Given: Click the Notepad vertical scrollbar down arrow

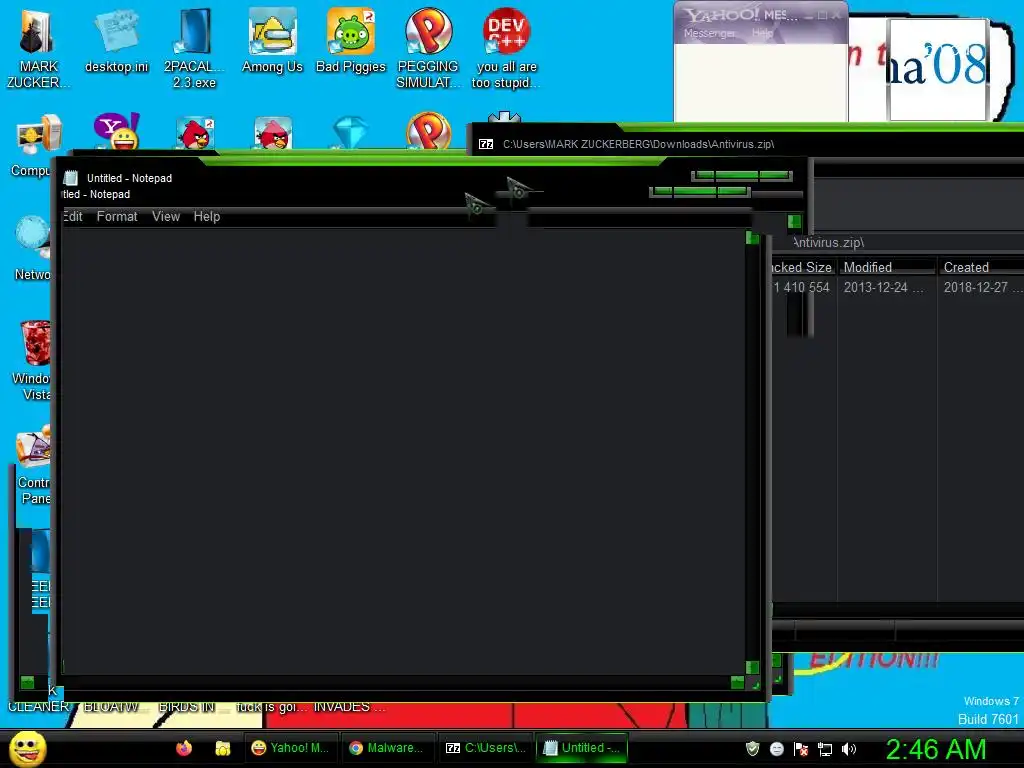Looking at the screenshot, I should (752, 667).
